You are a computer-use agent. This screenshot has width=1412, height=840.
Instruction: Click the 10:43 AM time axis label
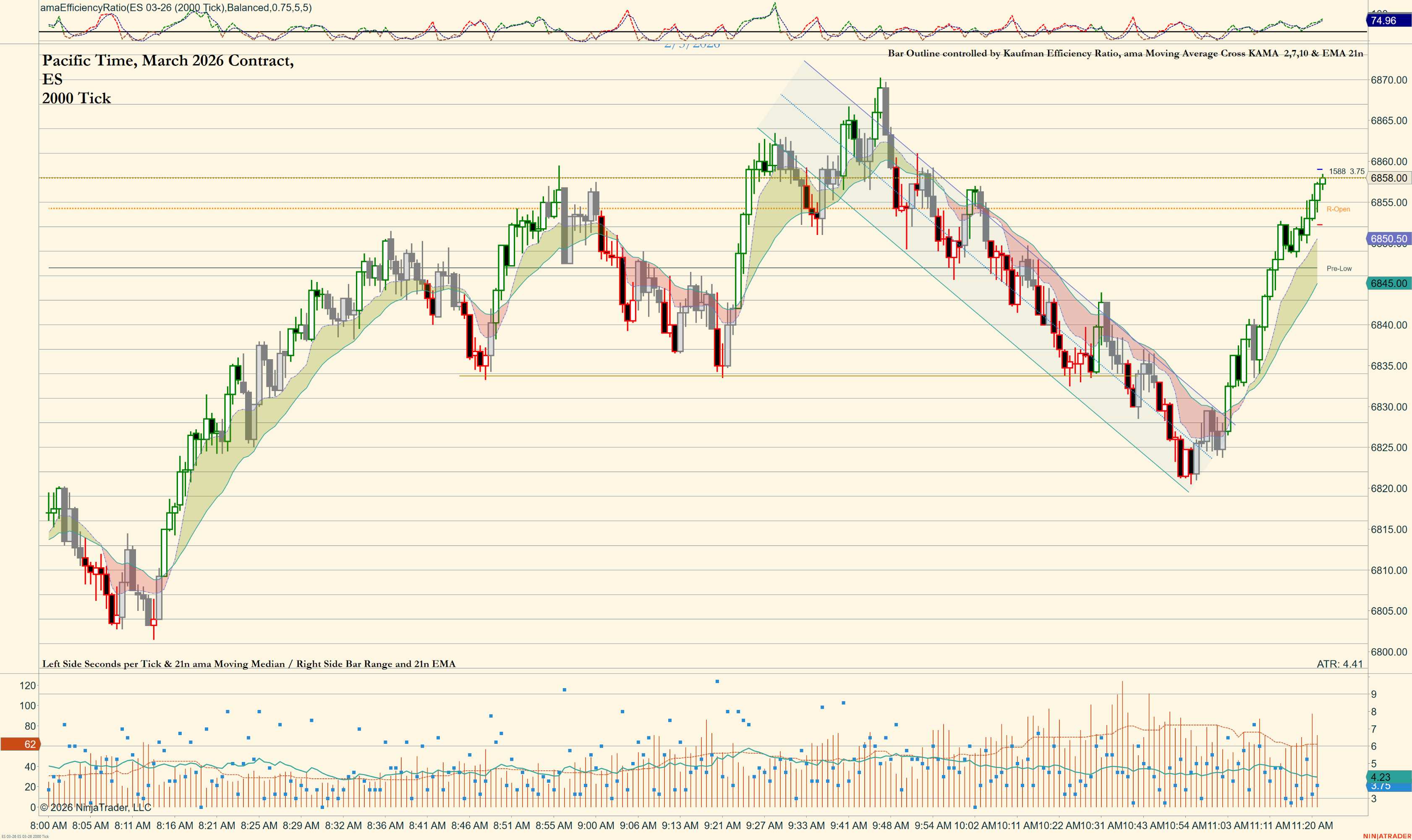pyautogui.click(x=1144, y=825)
